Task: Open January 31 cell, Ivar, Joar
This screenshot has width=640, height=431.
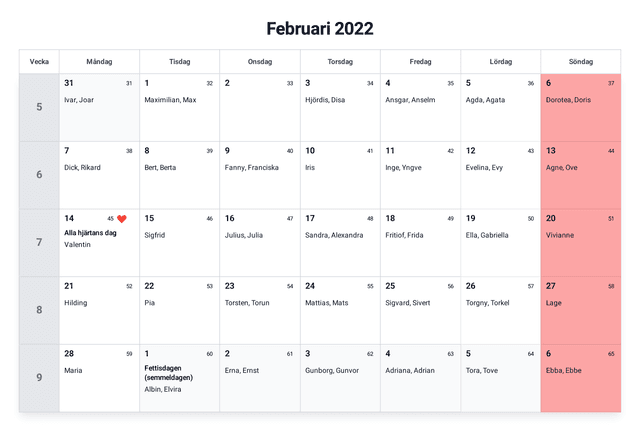Action: [99, 107]
